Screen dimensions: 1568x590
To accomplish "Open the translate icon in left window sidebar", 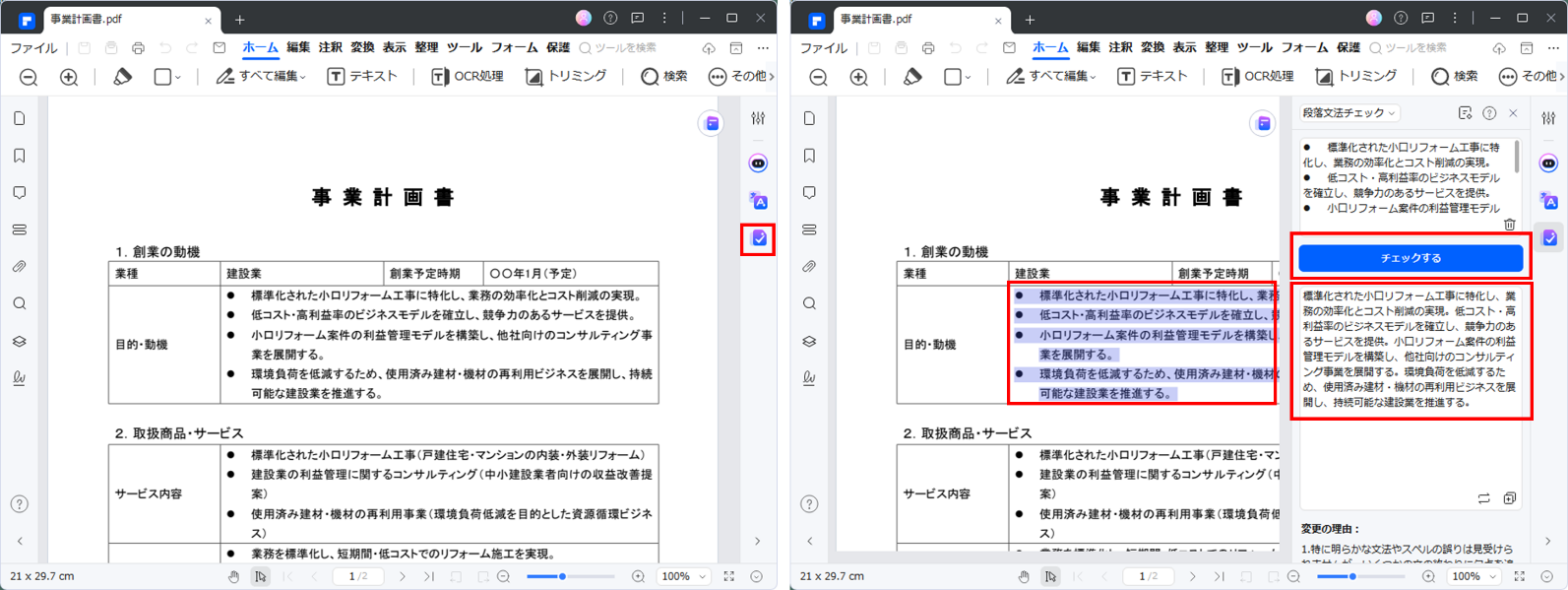I will pyautogui.click(x=759, y=201).
